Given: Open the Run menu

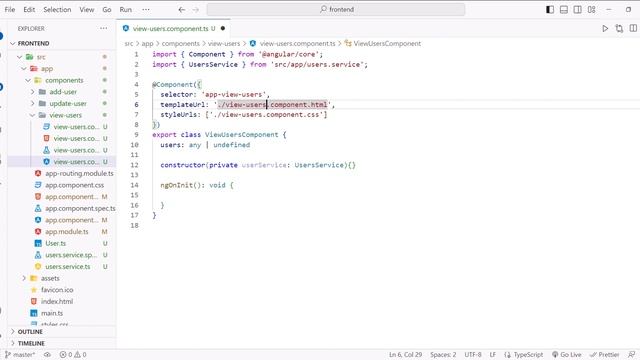Looking at the screenshot, I should pos(126,9).
